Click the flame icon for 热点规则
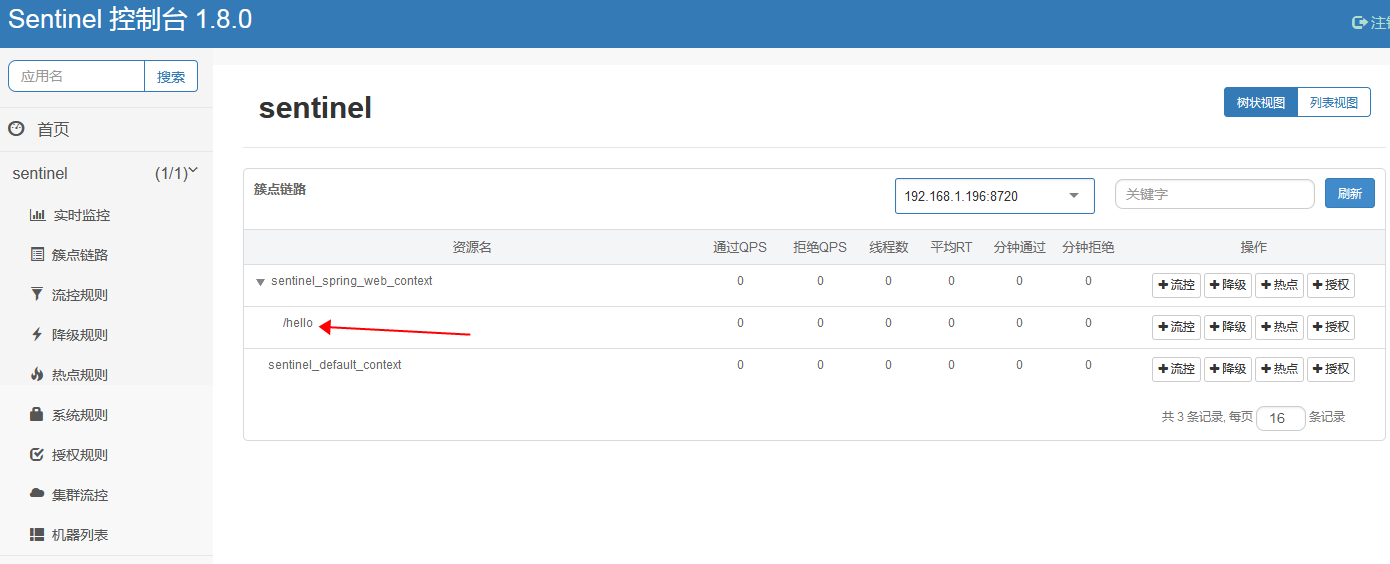 [37, 375]
